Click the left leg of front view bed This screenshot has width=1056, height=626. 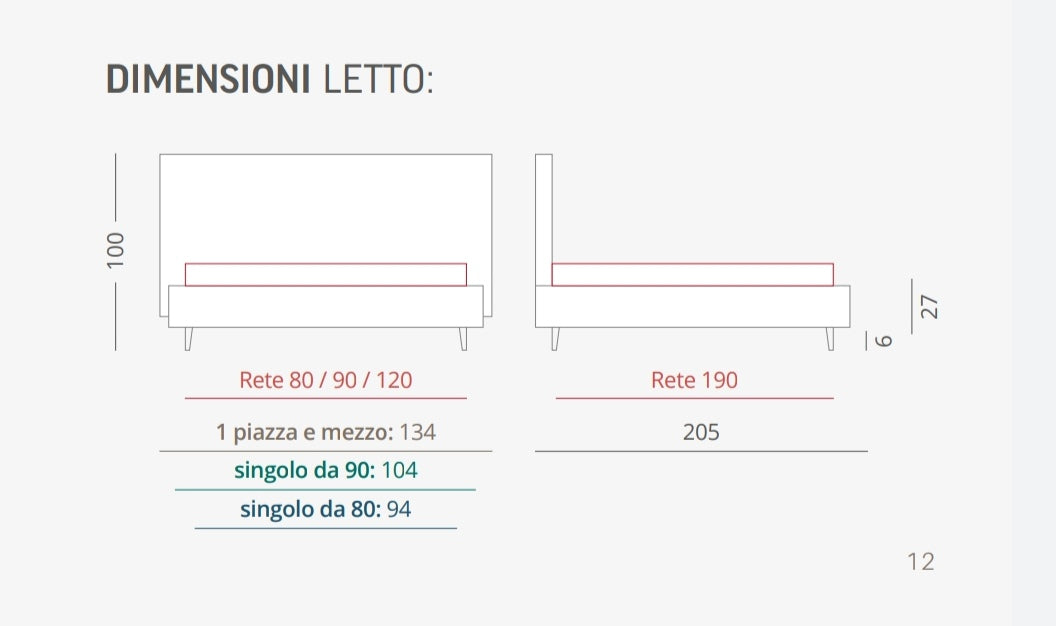[x=189, y=339]
